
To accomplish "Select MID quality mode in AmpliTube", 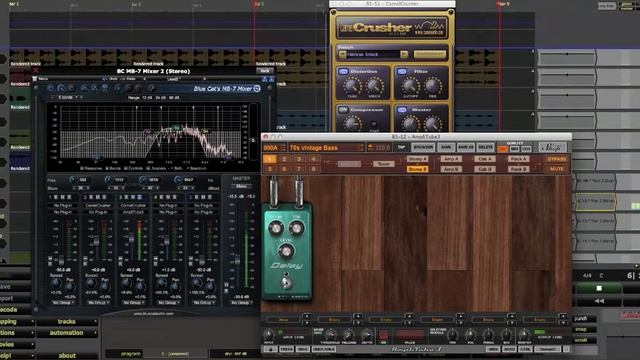I will pos(515,149).
